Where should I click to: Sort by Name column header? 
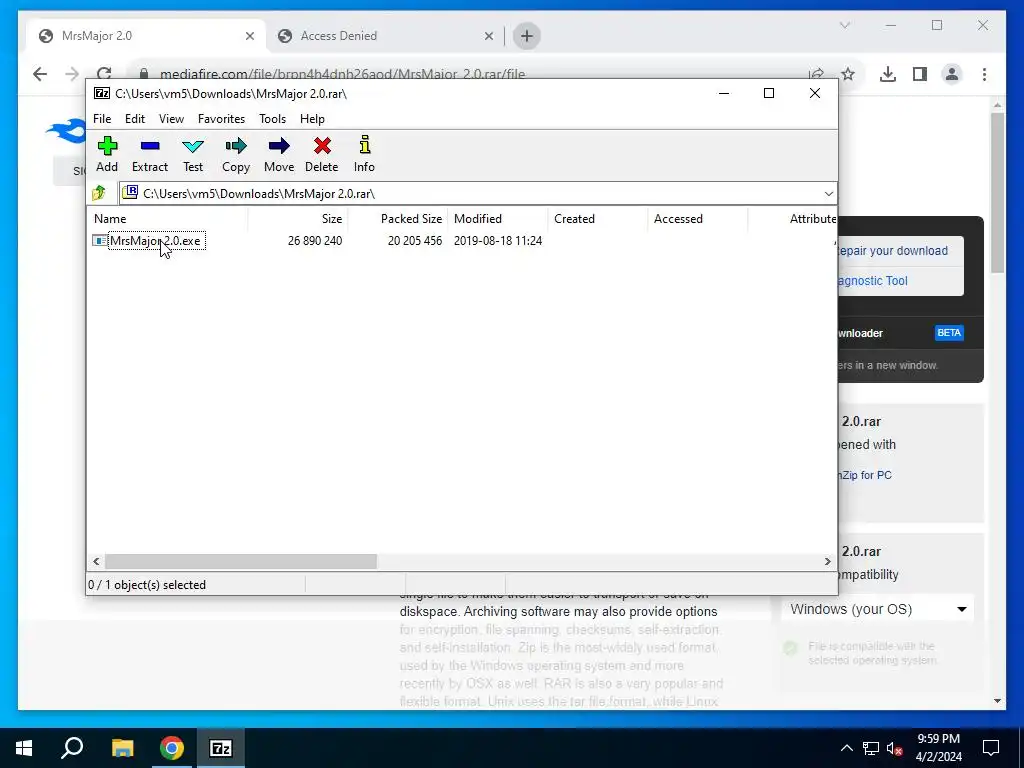pos(167,219)
